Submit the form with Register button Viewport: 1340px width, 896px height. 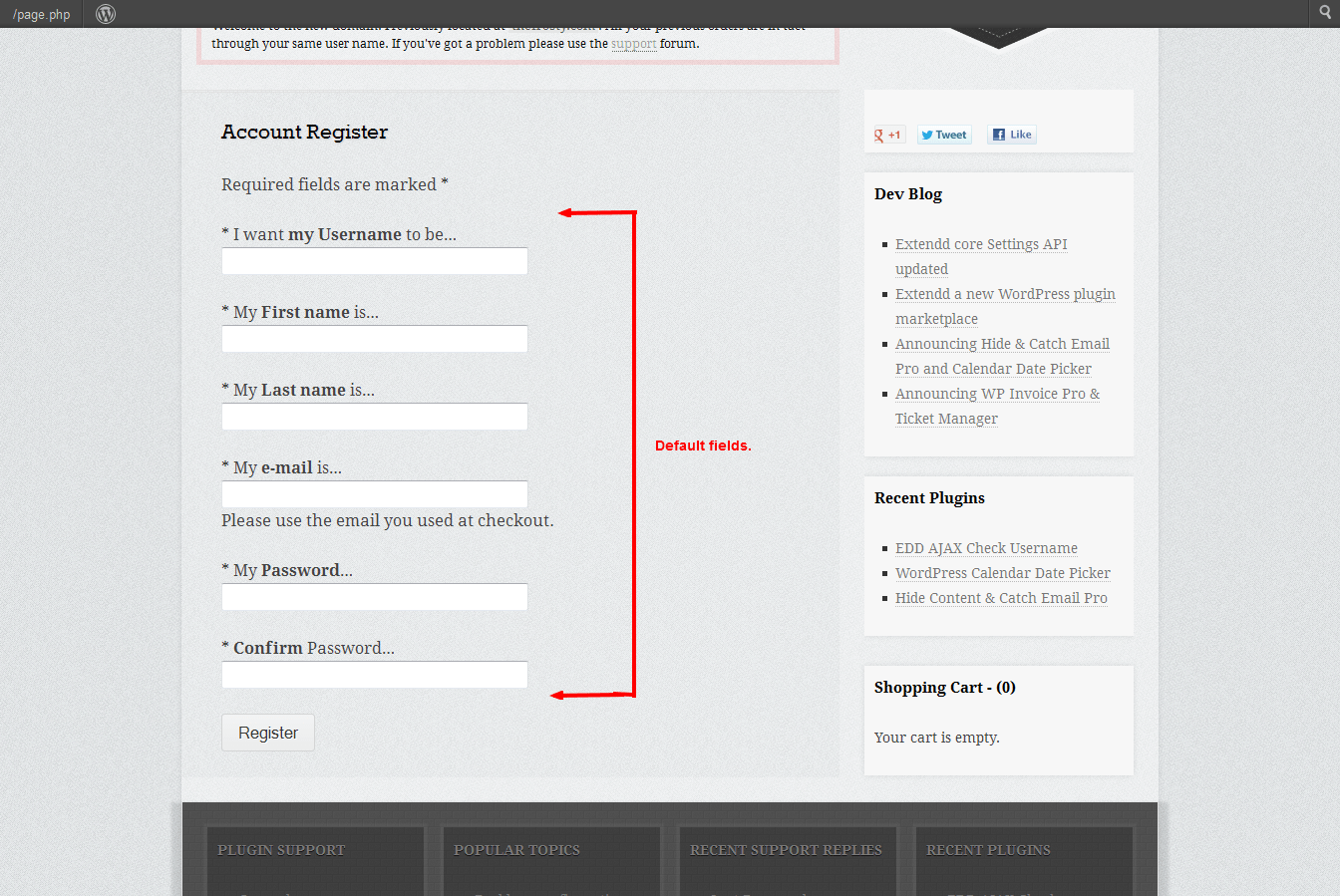(267, 733)
